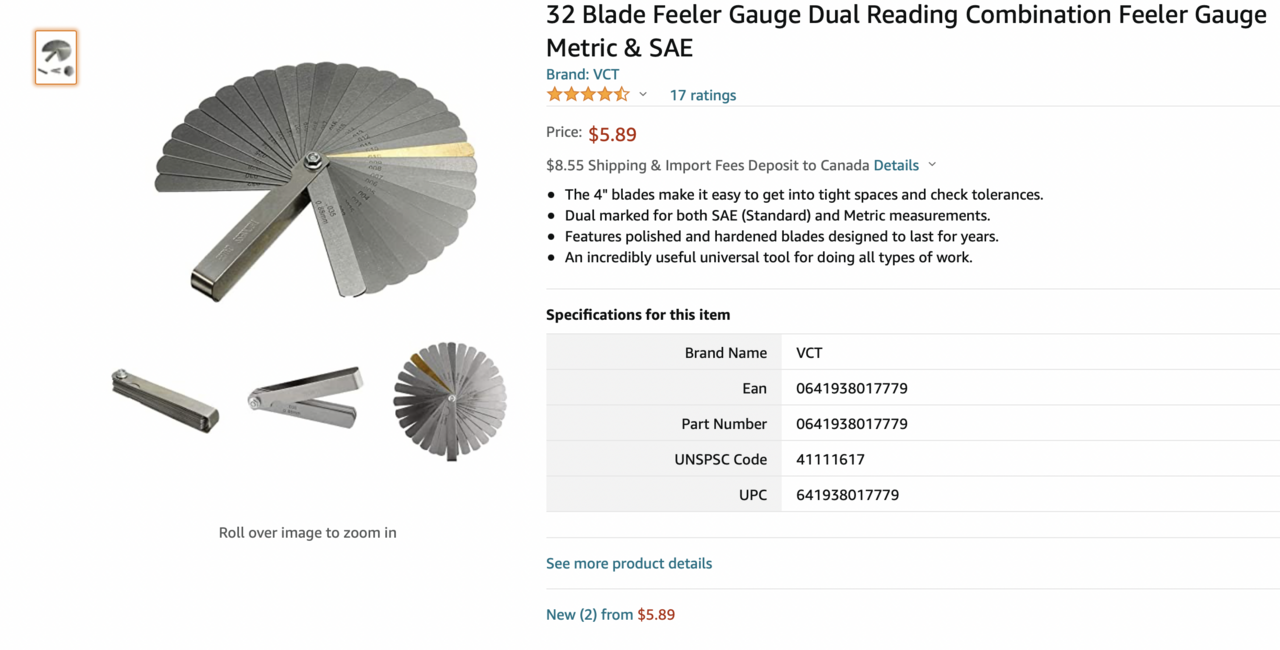
Task: Click the Brand Name VCT table cell
Action: tap(809, 353)
